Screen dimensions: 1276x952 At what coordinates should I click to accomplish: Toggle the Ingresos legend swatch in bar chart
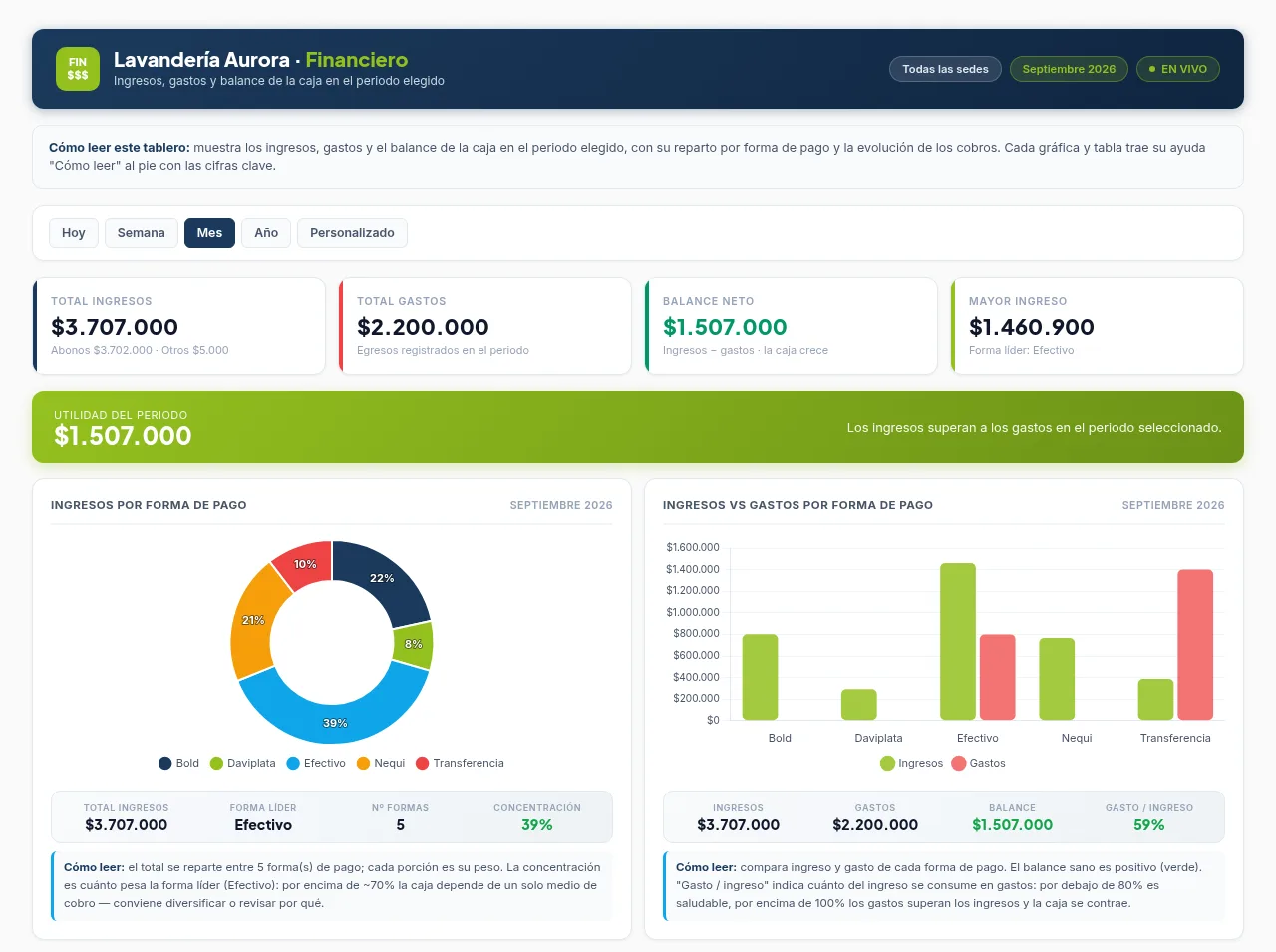point(888,764)
